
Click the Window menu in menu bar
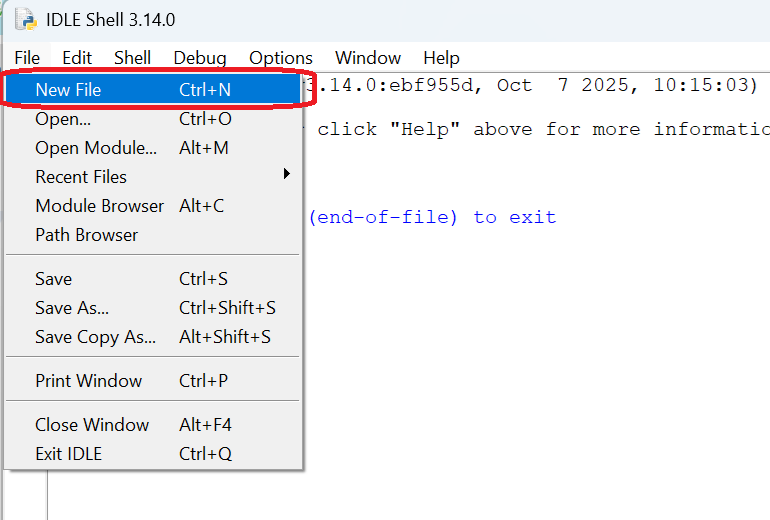click(x=368, y=58)
